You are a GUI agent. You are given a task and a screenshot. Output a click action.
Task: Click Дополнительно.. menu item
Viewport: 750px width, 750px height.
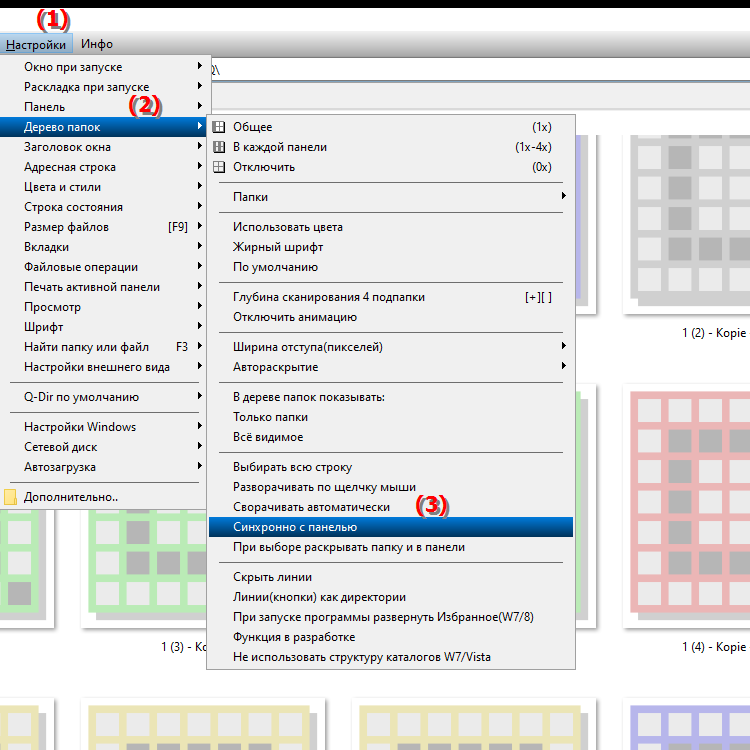point(103,497)
